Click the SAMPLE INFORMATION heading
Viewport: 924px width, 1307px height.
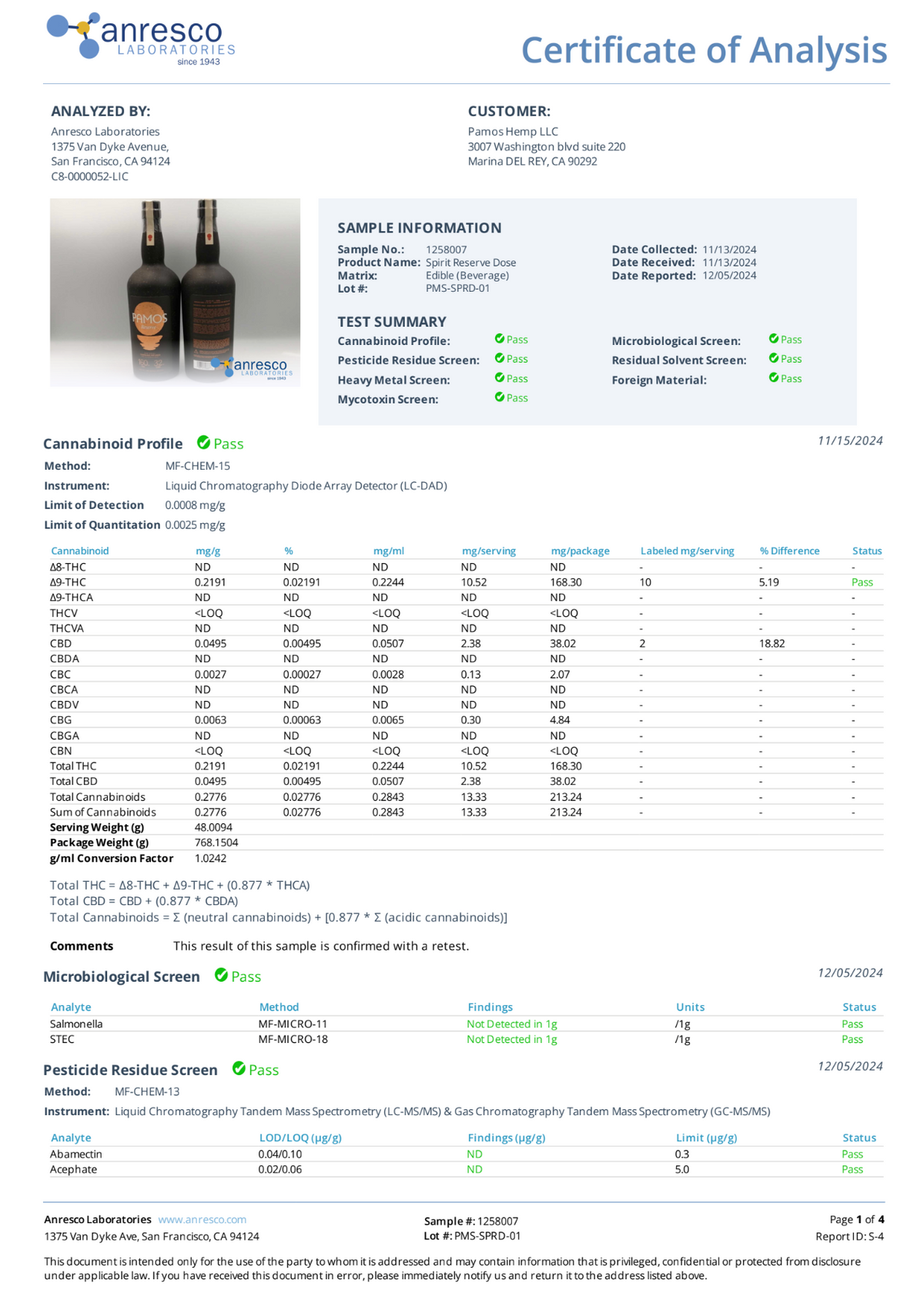(419, 228)
